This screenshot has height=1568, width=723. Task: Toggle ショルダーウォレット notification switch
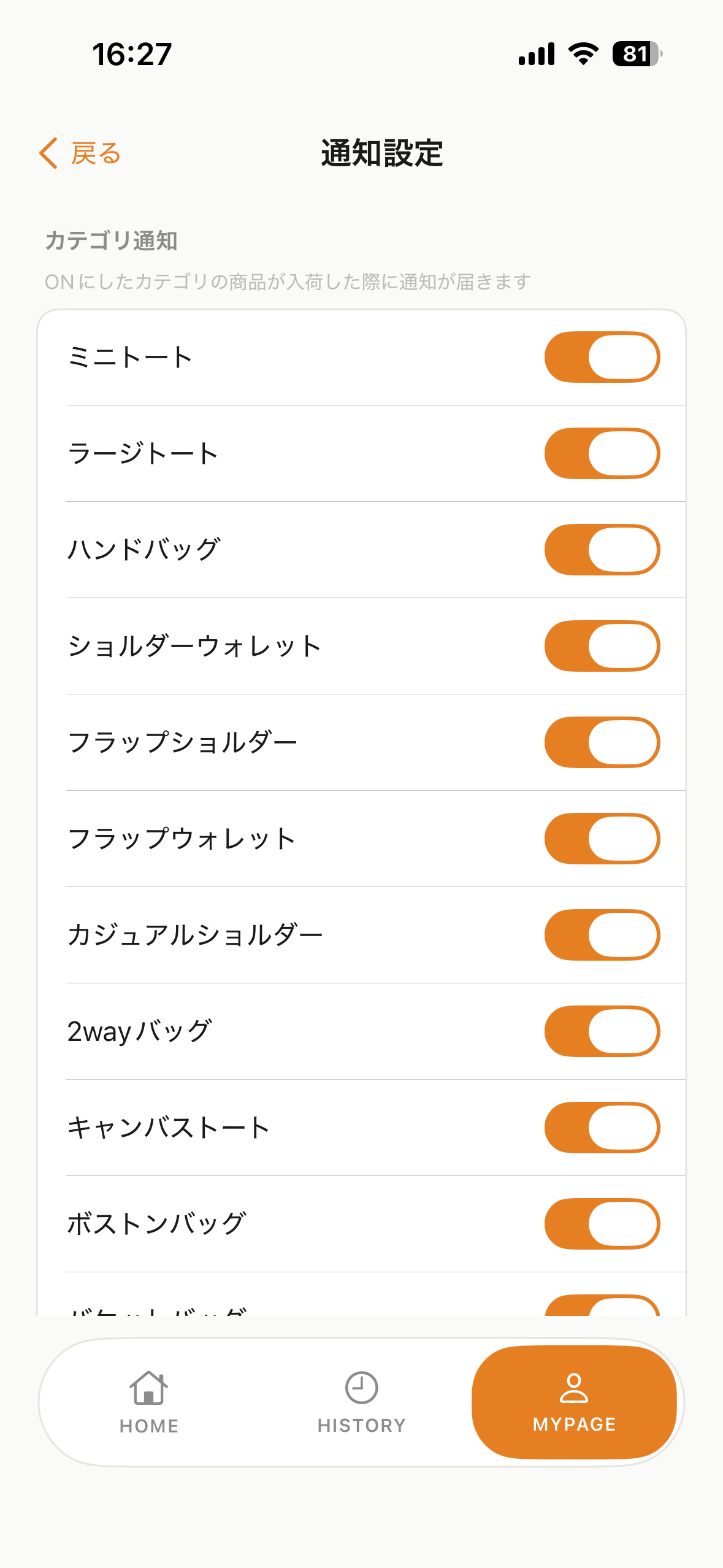[602, 646]
